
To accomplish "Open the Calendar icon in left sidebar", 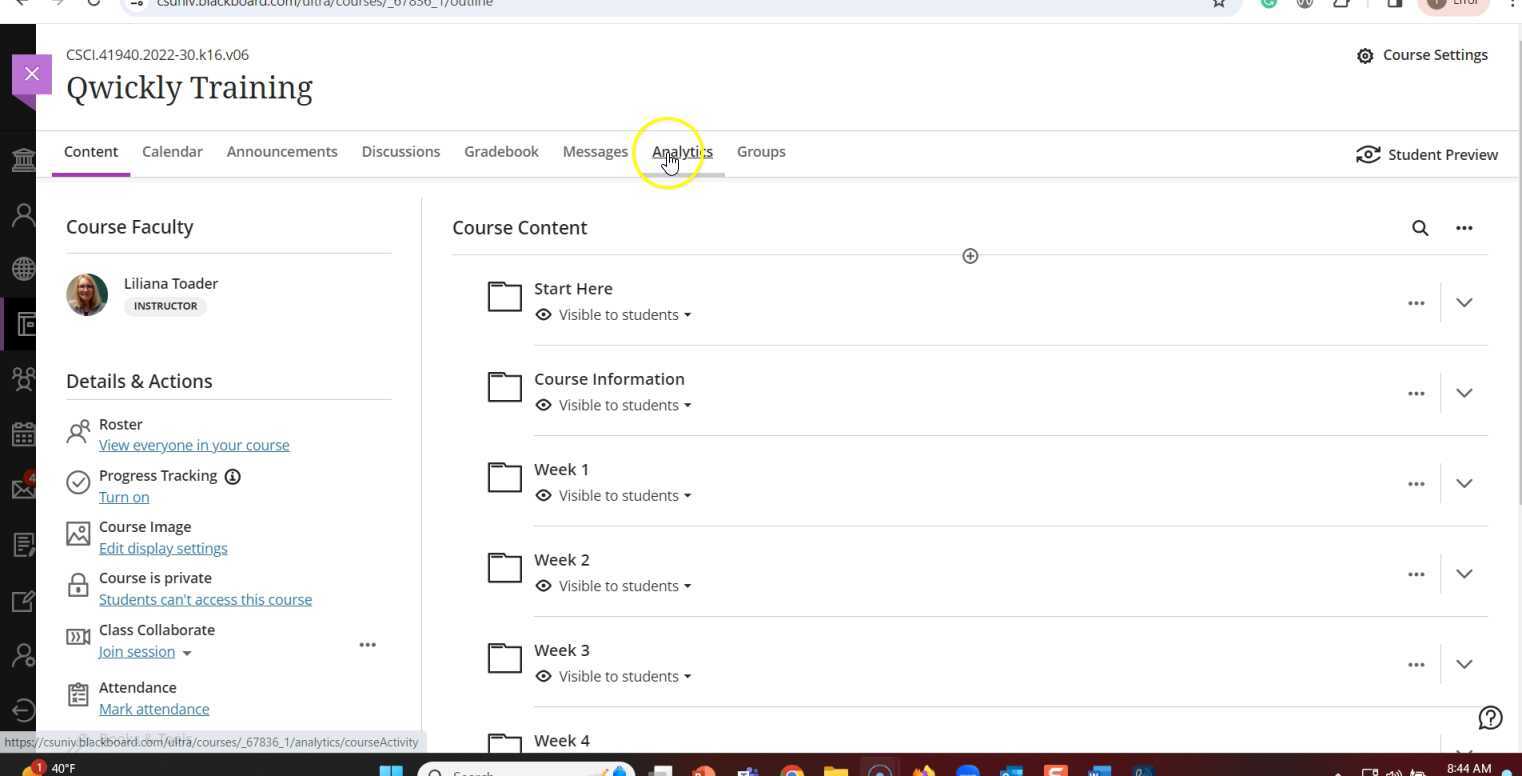I will point(23,432).
